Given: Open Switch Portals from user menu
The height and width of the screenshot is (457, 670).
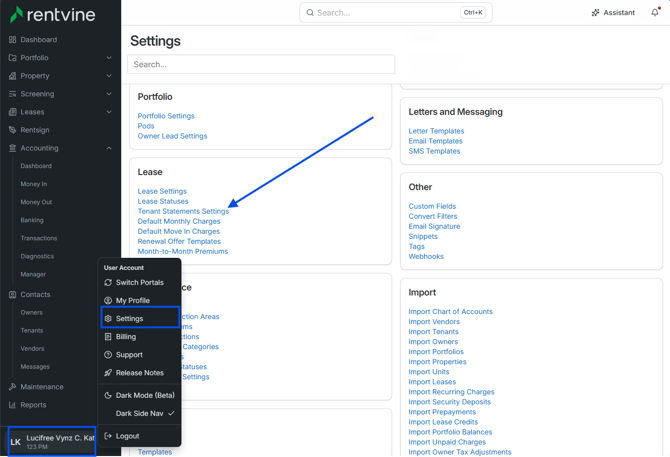Looking at the screenshot, I should coord(140,282).
